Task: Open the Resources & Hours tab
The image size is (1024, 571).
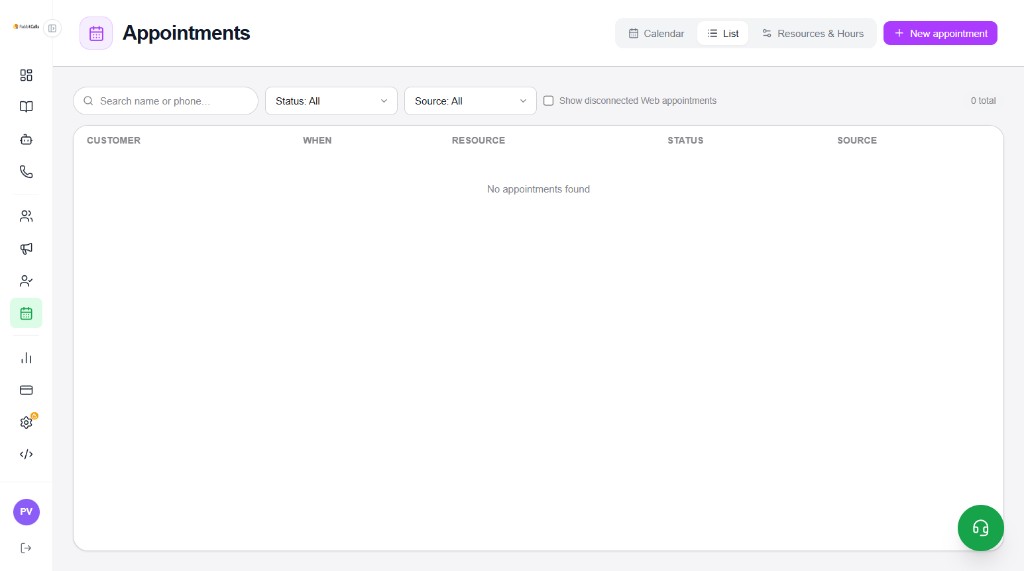Action: click(x=812, y=33)
